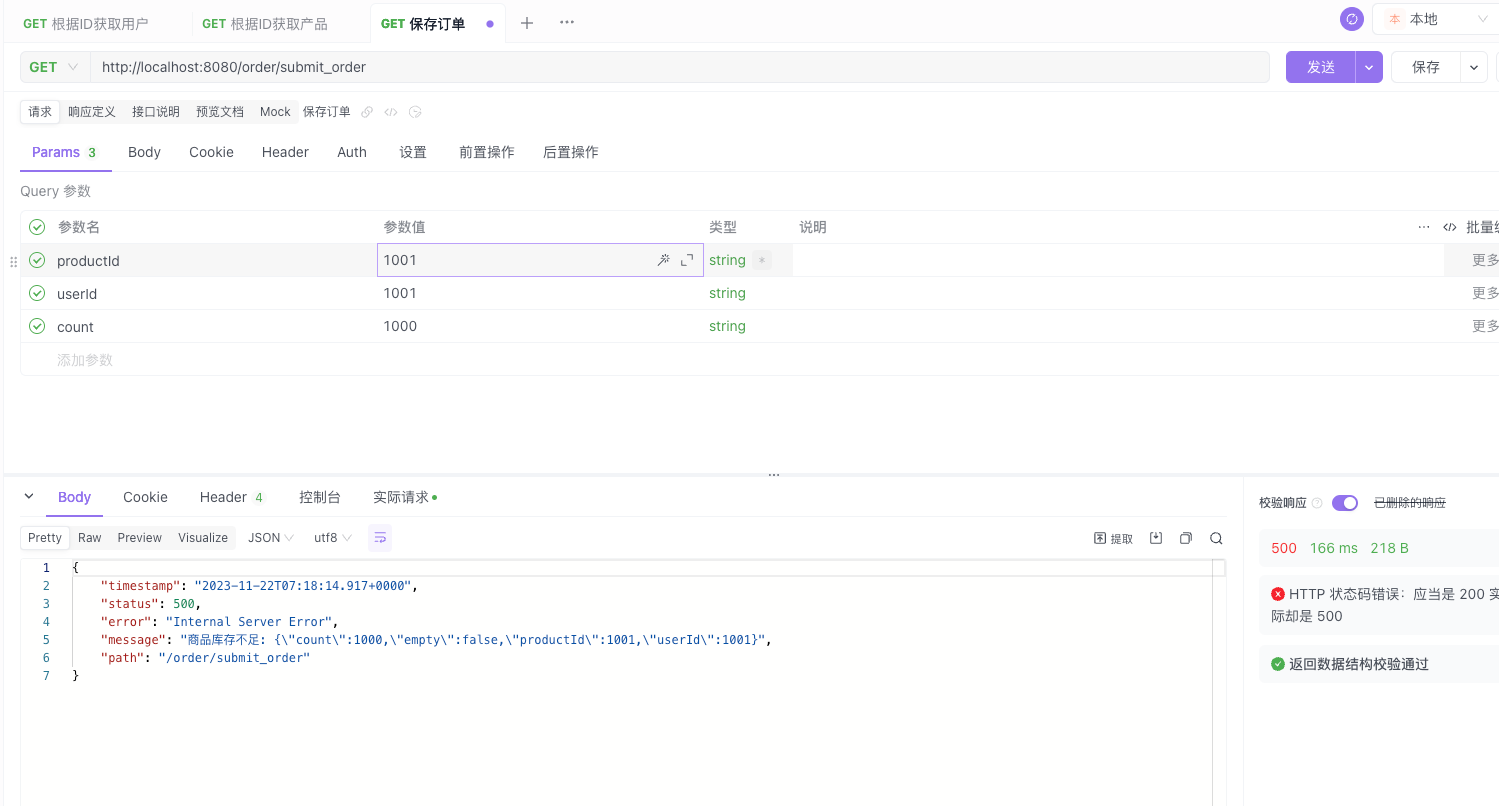Click the three-dot options in the params table header
The image size is (1499, 806).
pyautogui.click(x=1424, y=227)
